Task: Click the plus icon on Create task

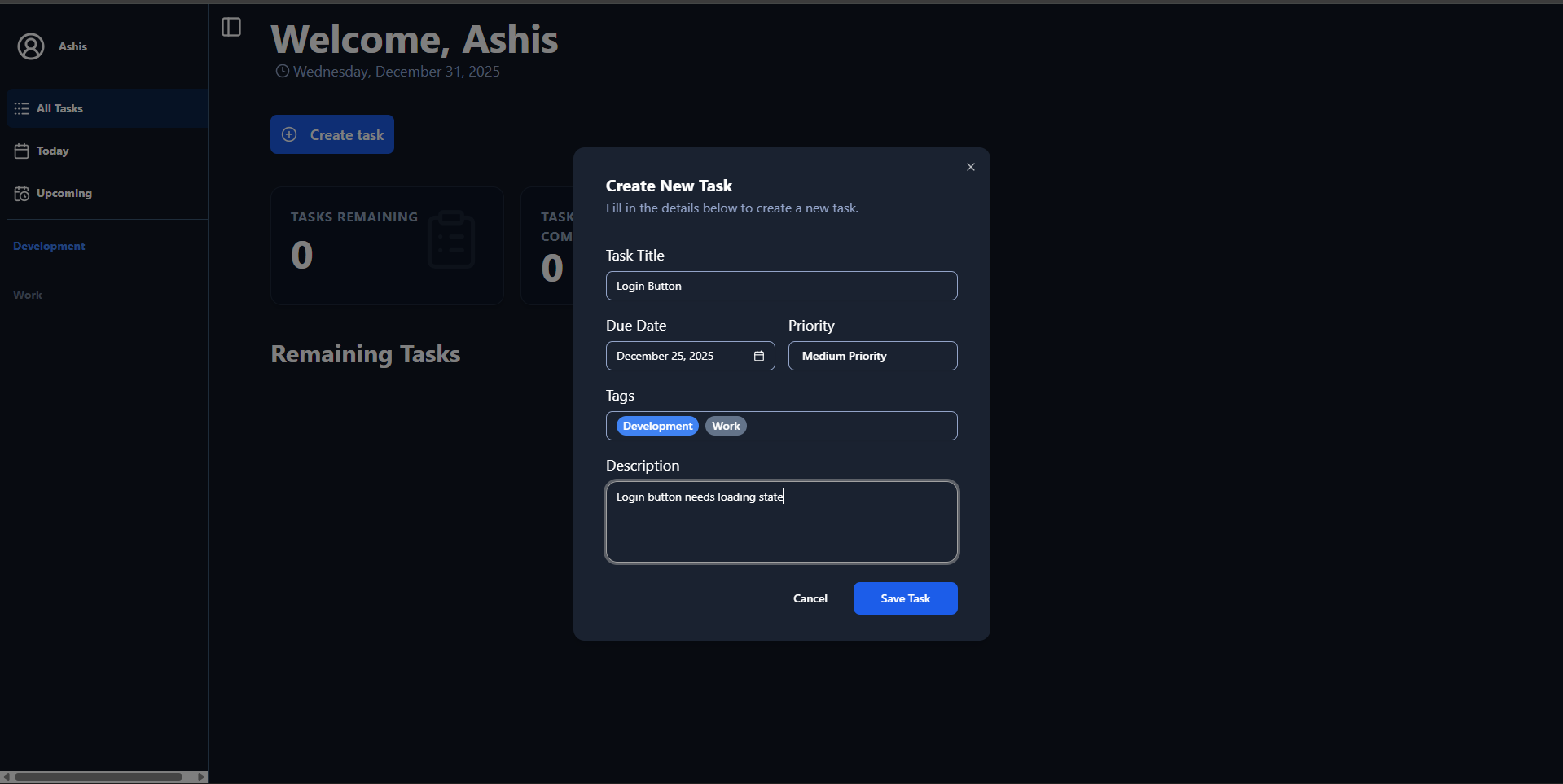Action: pos(289,134)
